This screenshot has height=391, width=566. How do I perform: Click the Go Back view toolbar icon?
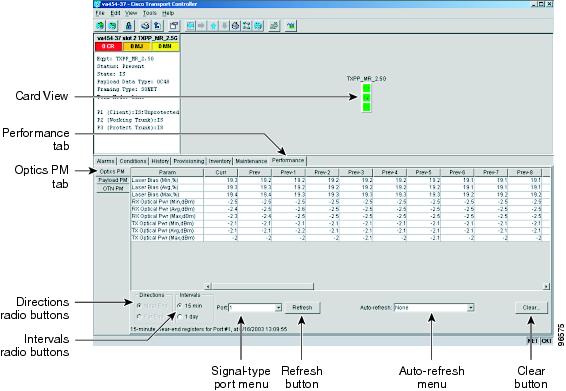click(191, 26)
